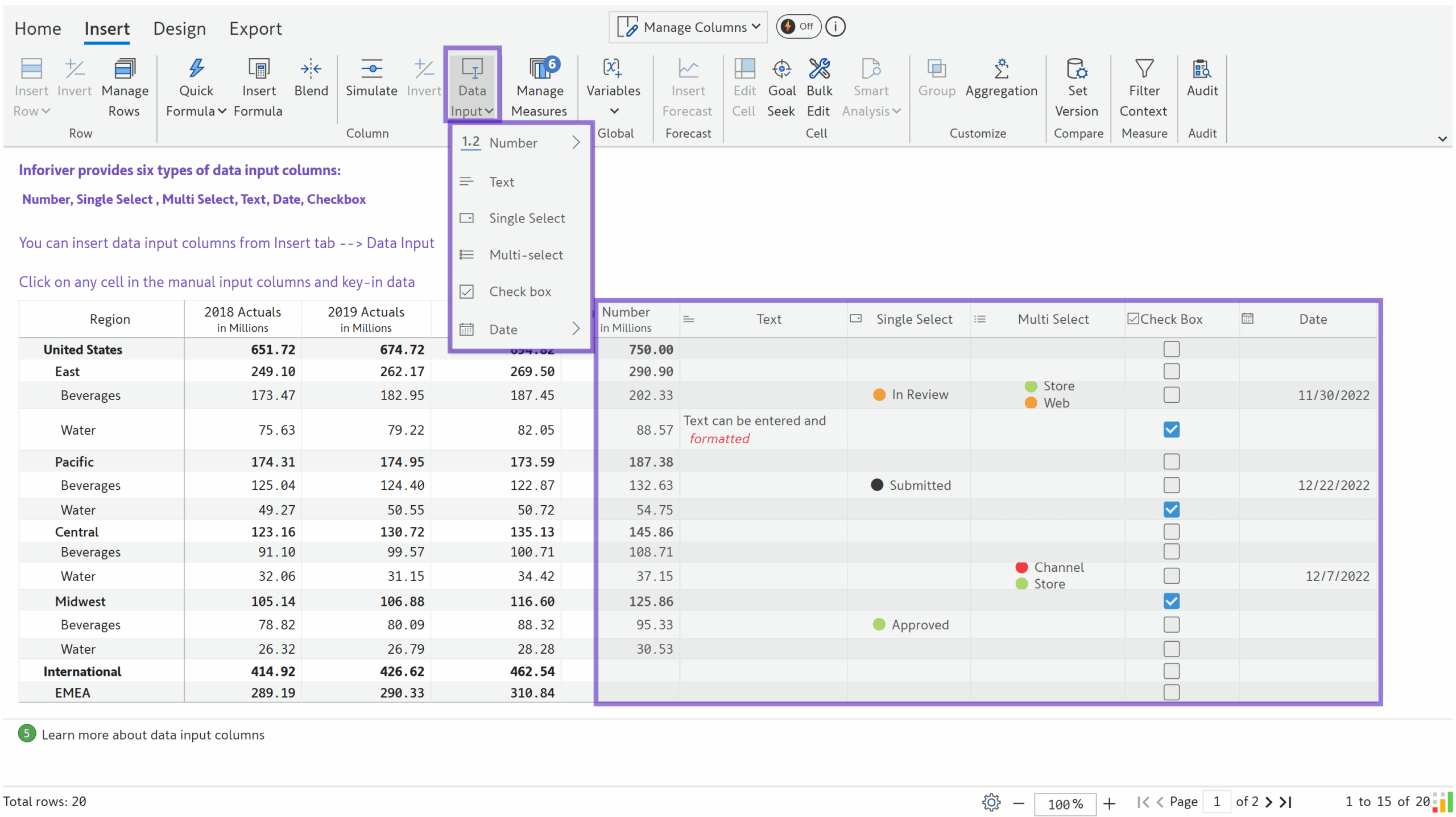Screen dimensions: 1456x817
Task: Decrease zoom with the minus control
Action: (x=1018, y=803)
